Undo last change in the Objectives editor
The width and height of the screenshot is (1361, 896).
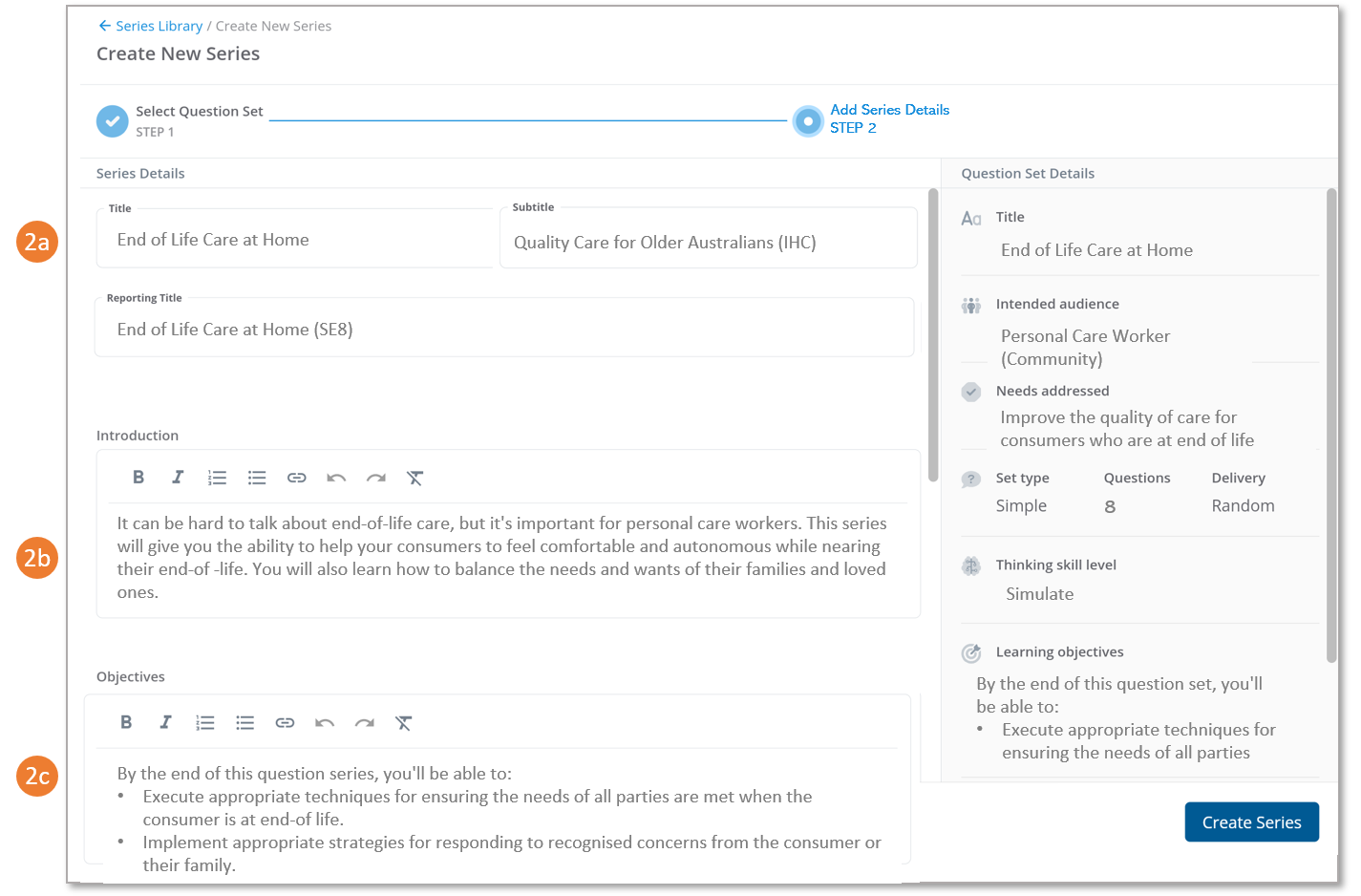click(x=325, y=723)
